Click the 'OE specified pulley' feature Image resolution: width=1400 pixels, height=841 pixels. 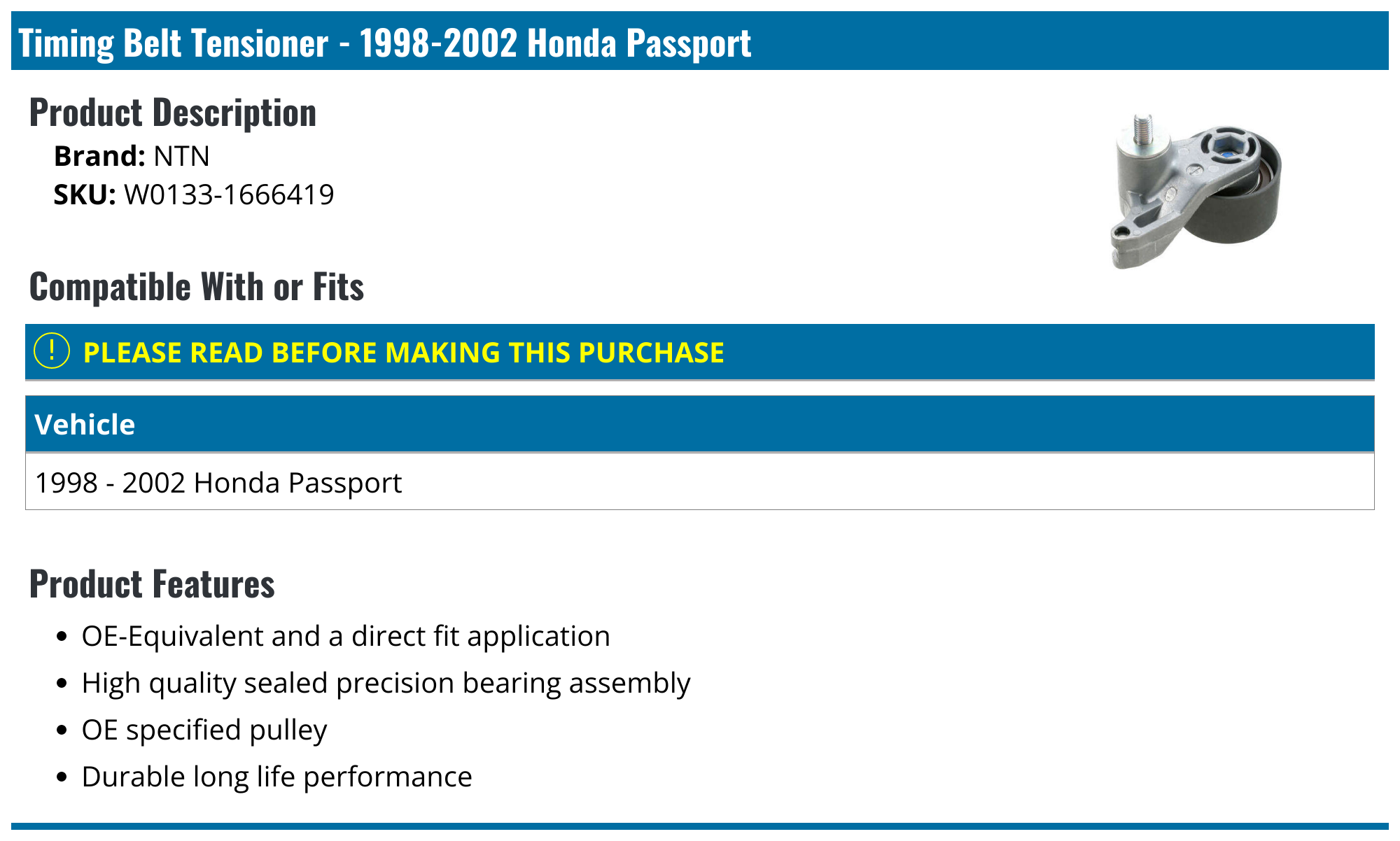pyautogui.click(x=204, y=730)
